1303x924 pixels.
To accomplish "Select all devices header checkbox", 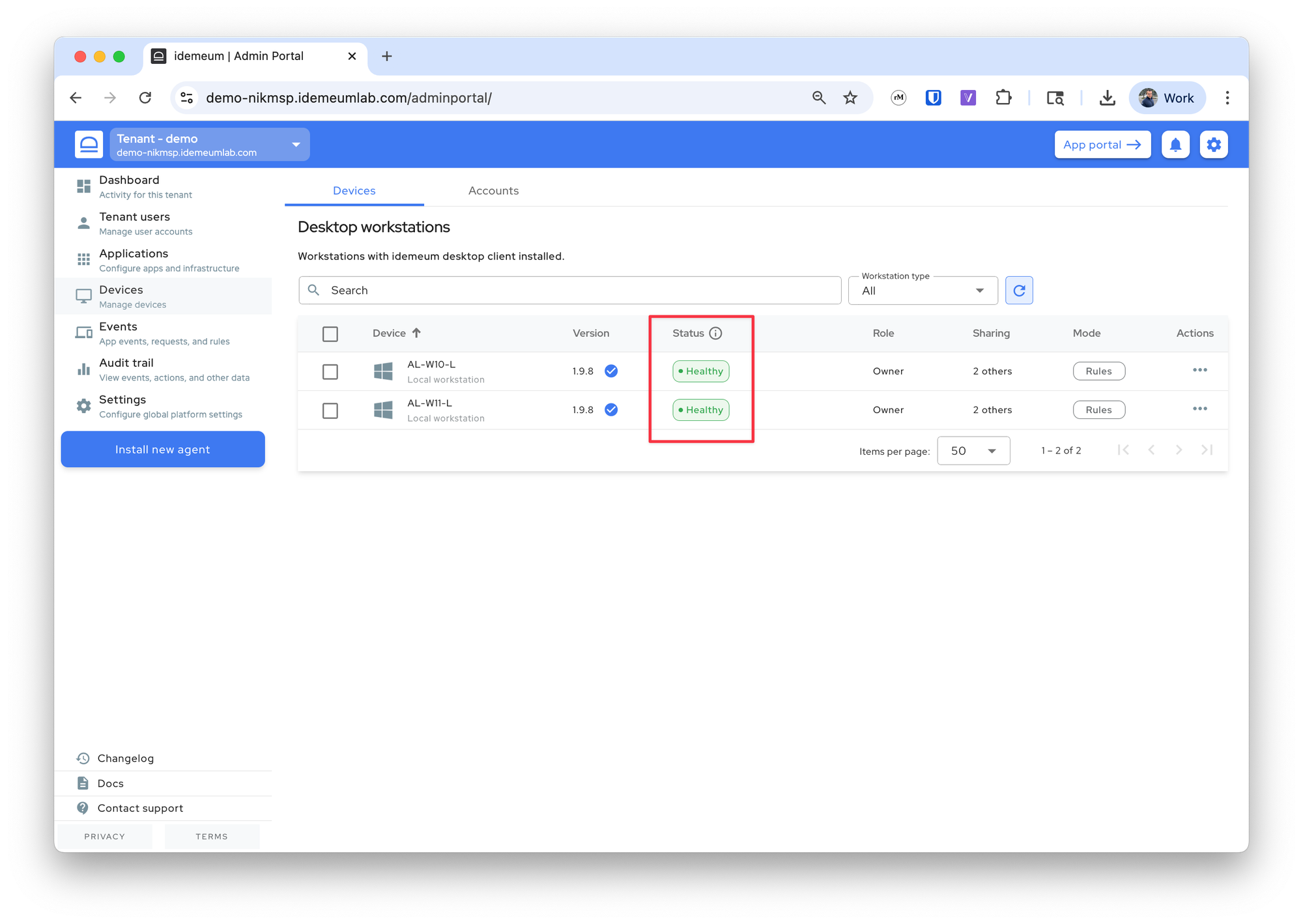I will click(x=330, y=334).
